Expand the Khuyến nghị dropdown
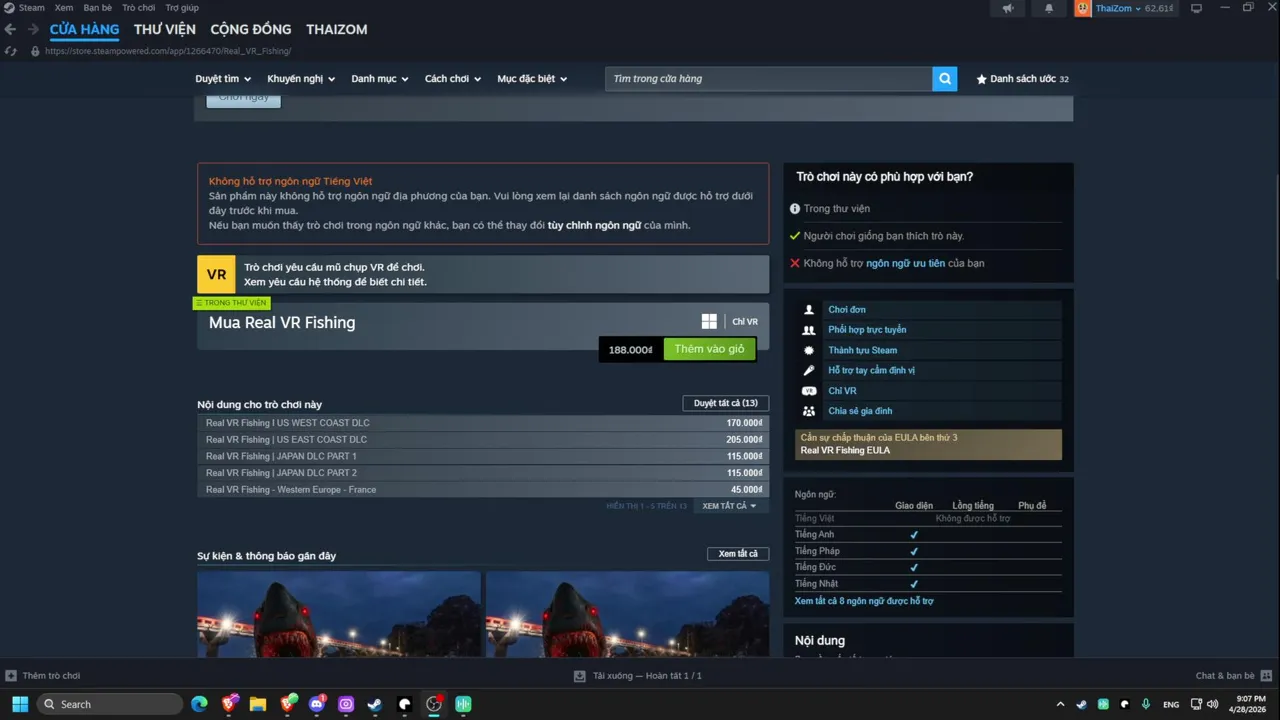Image resolution: width=1280 pixels, height=720 pixels. 301,79
